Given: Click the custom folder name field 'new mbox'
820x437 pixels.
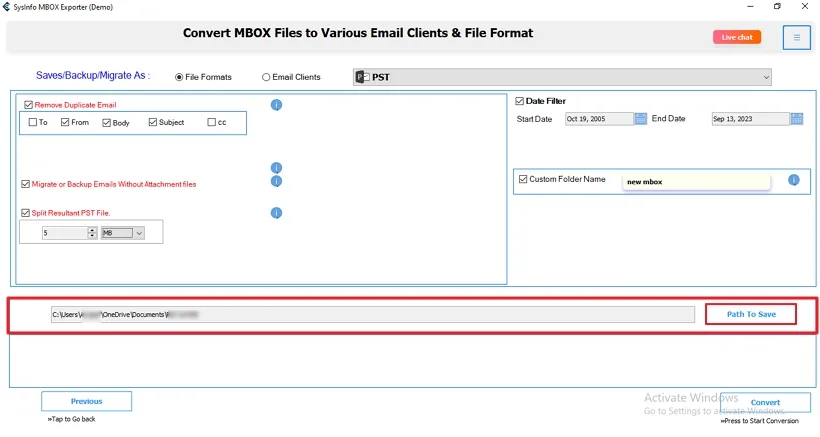Looking at the screenshot, I should 696,182.
